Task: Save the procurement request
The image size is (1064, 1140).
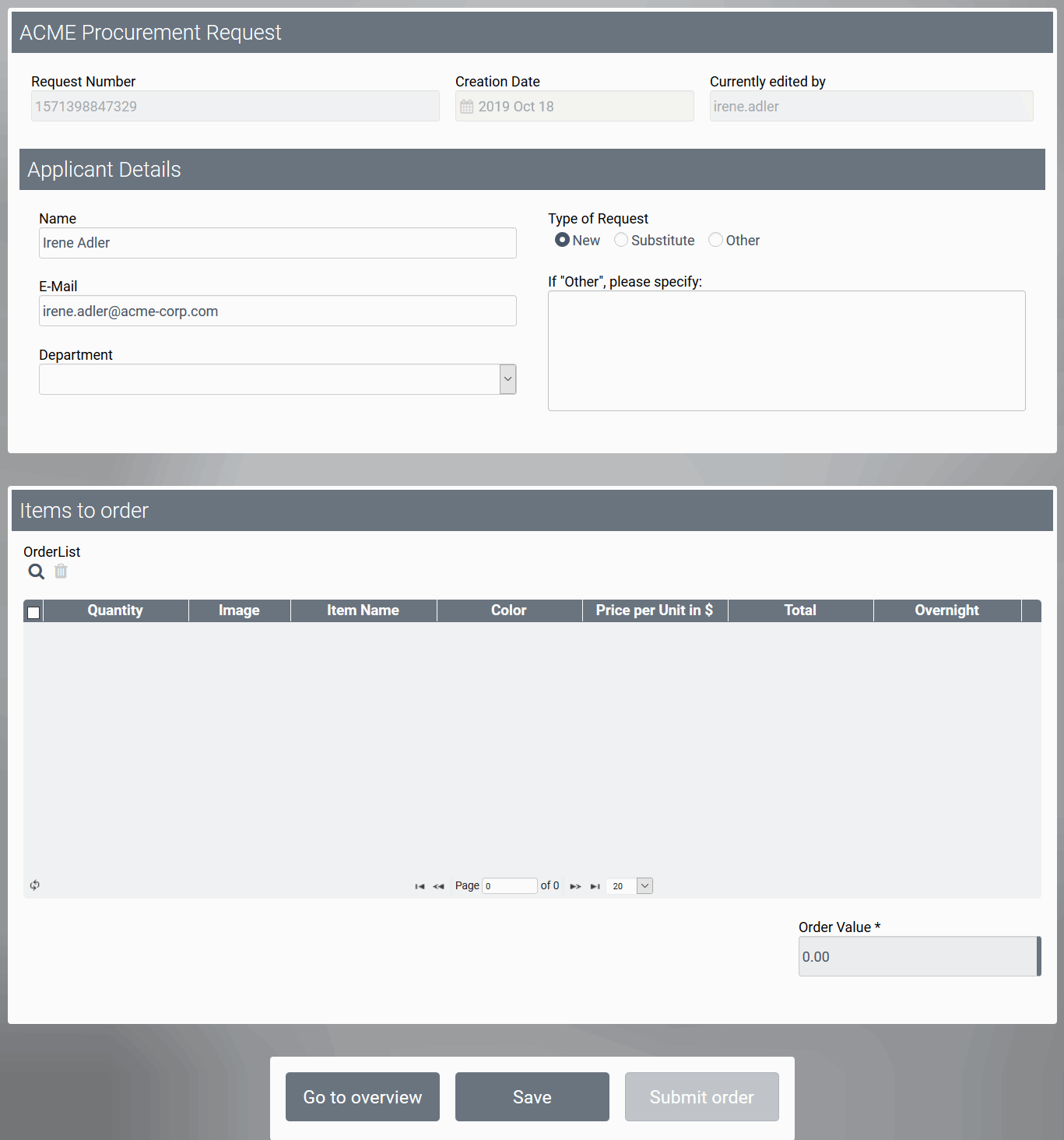Action: coord(532,1096)
